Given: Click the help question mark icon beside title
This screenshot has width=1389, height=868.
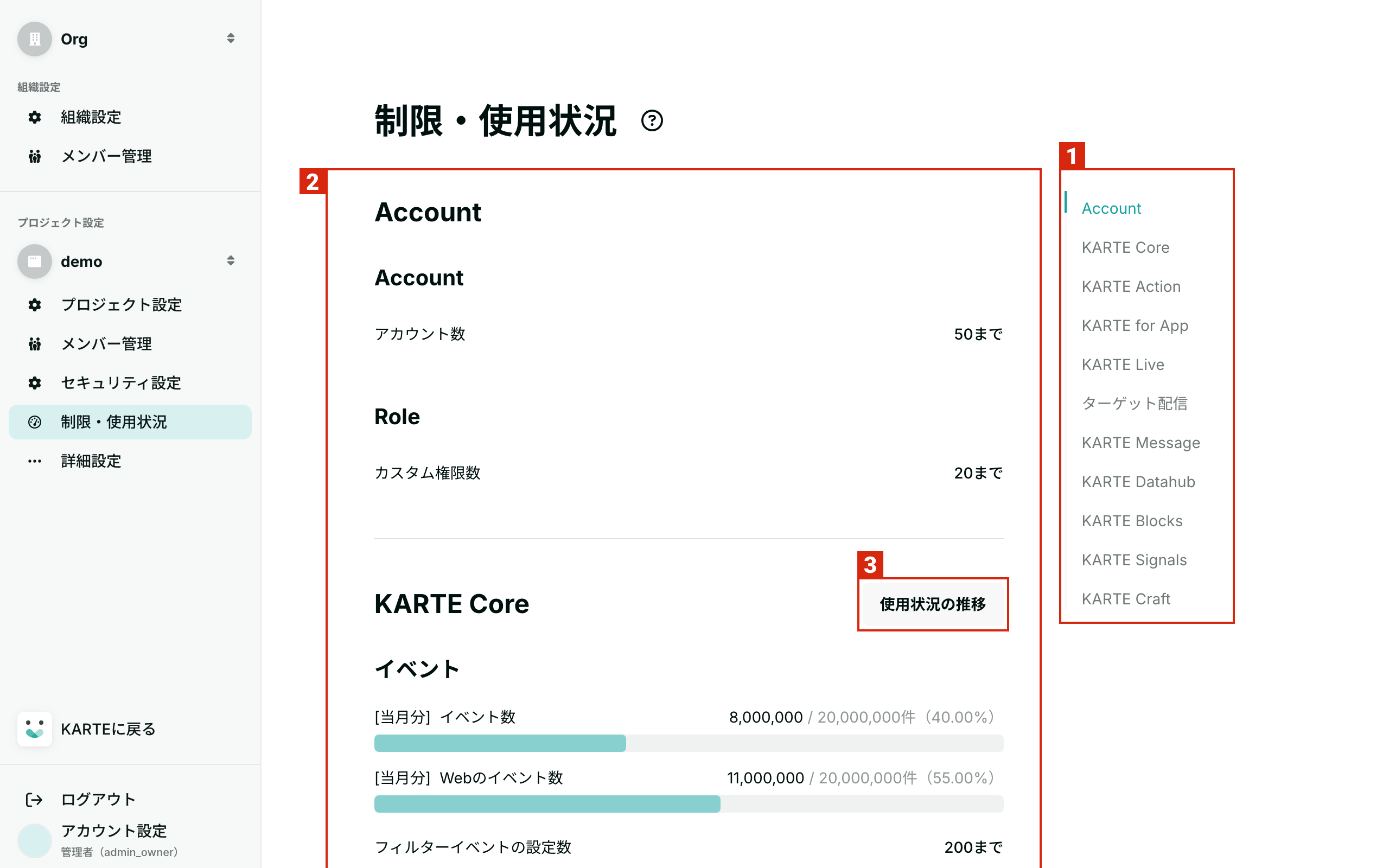Looking at the screenshot, I should (652, 120).
